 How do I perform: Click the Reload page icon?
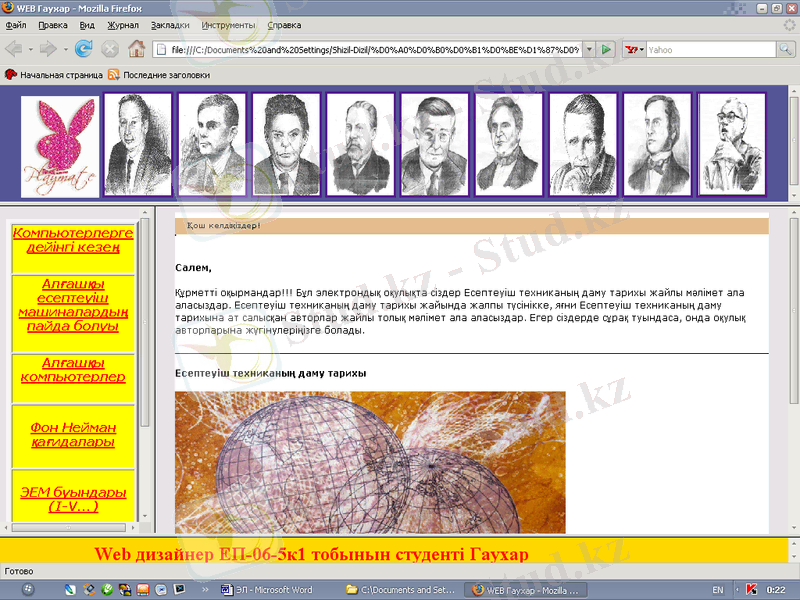point(83,48)
